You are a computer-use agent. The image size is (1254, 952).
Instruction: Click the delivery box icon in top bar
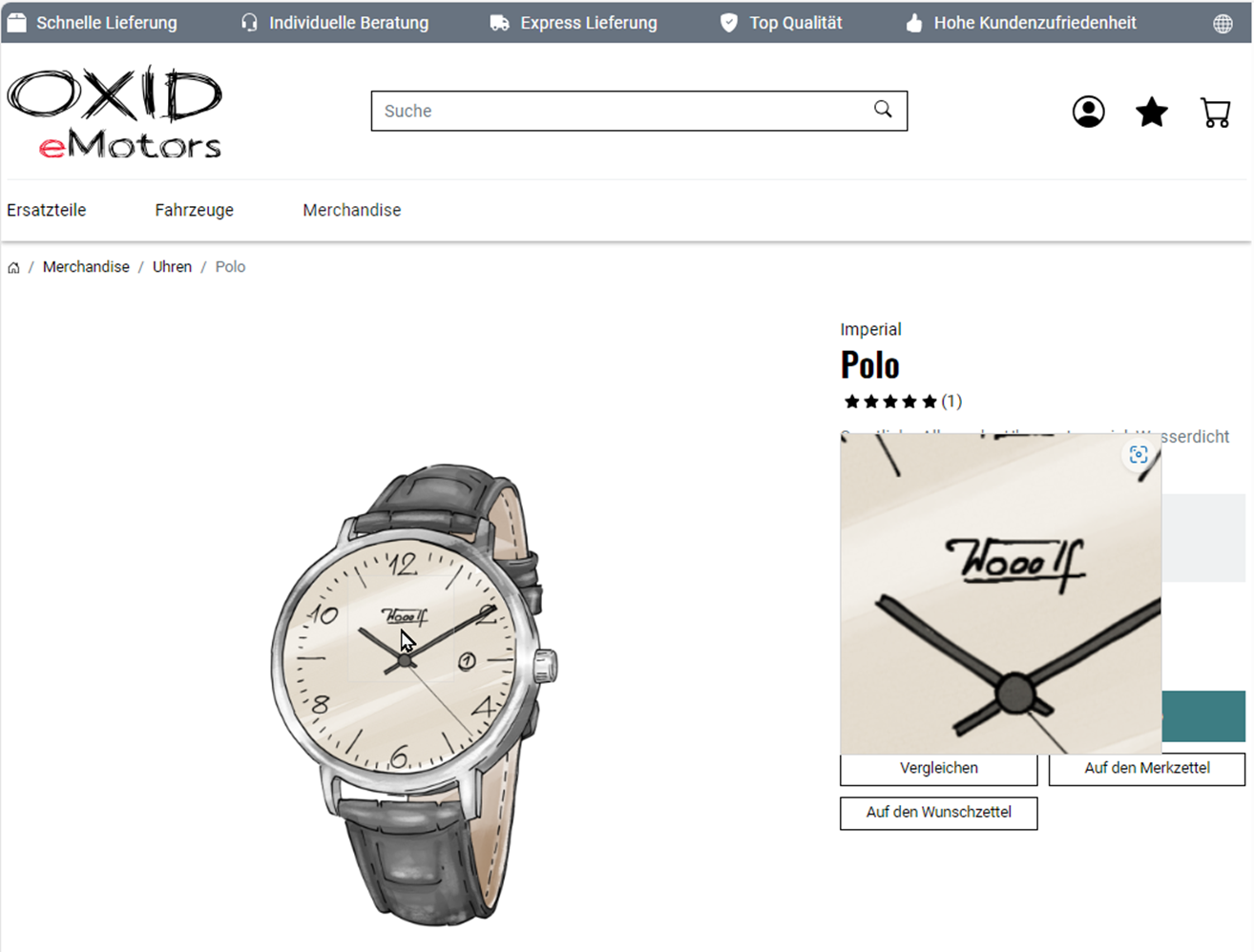coord(16,22)
